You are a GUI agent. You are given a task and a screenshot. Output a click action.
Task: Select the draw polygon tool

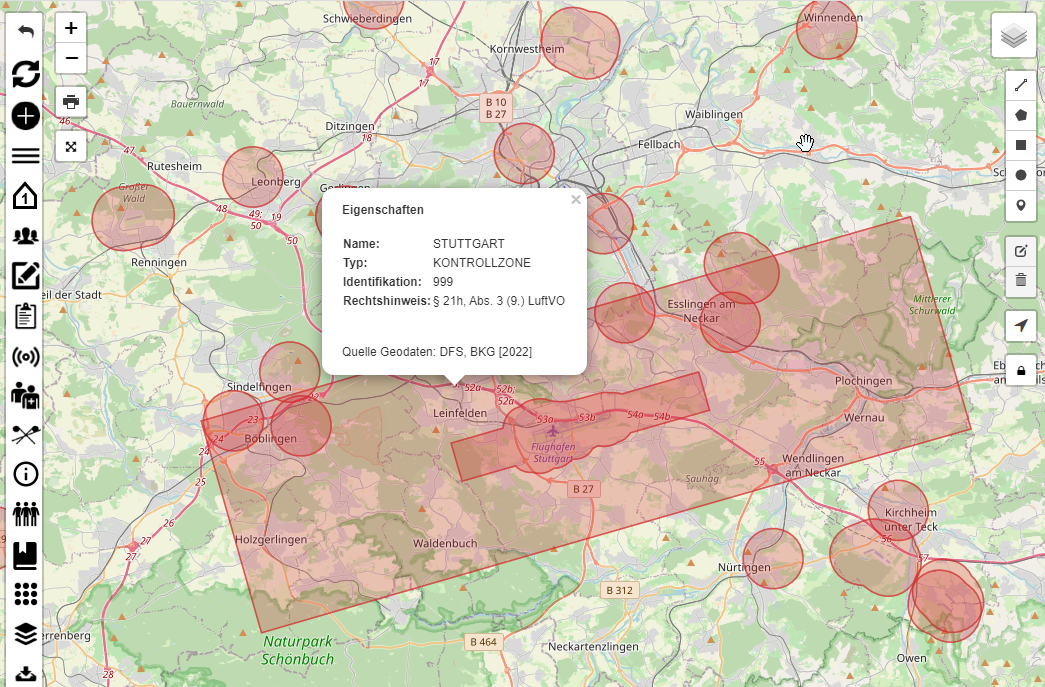tap(1021, 115)
